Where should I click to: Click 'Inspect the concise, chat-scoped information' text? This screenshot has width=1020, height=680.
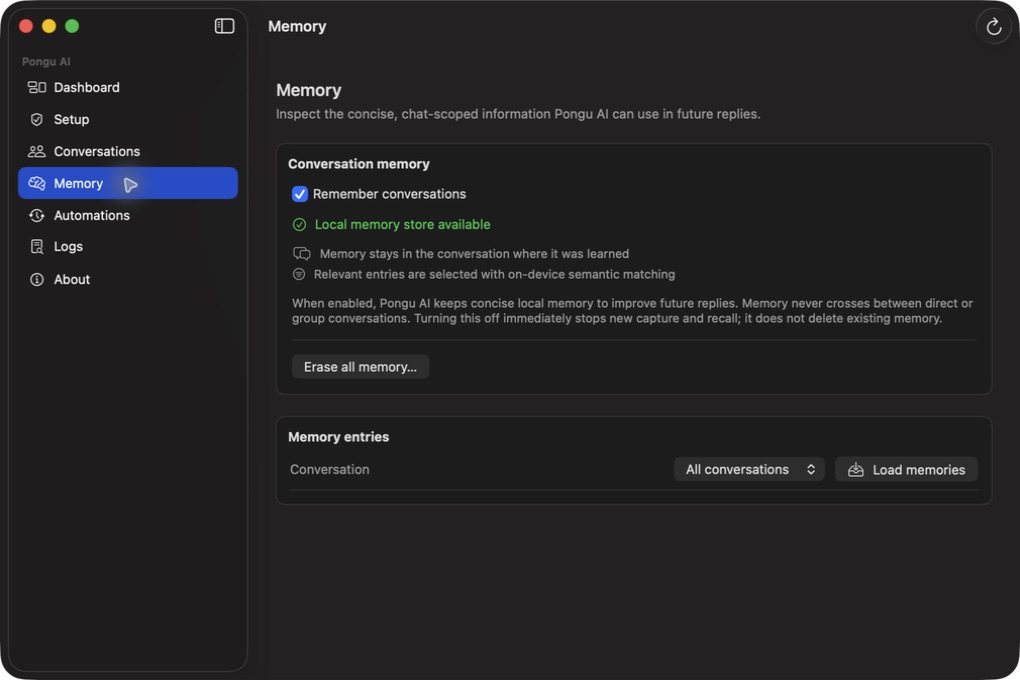click(518, 114)
